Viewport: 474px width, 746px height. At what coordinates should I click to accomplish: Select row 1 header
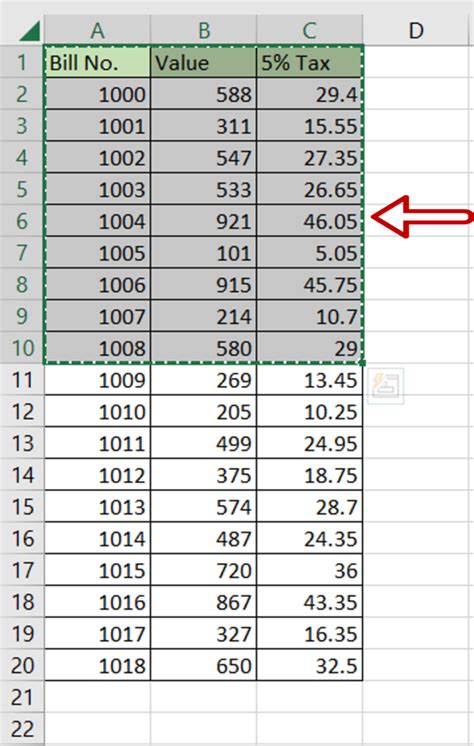(x=22, y=62)
